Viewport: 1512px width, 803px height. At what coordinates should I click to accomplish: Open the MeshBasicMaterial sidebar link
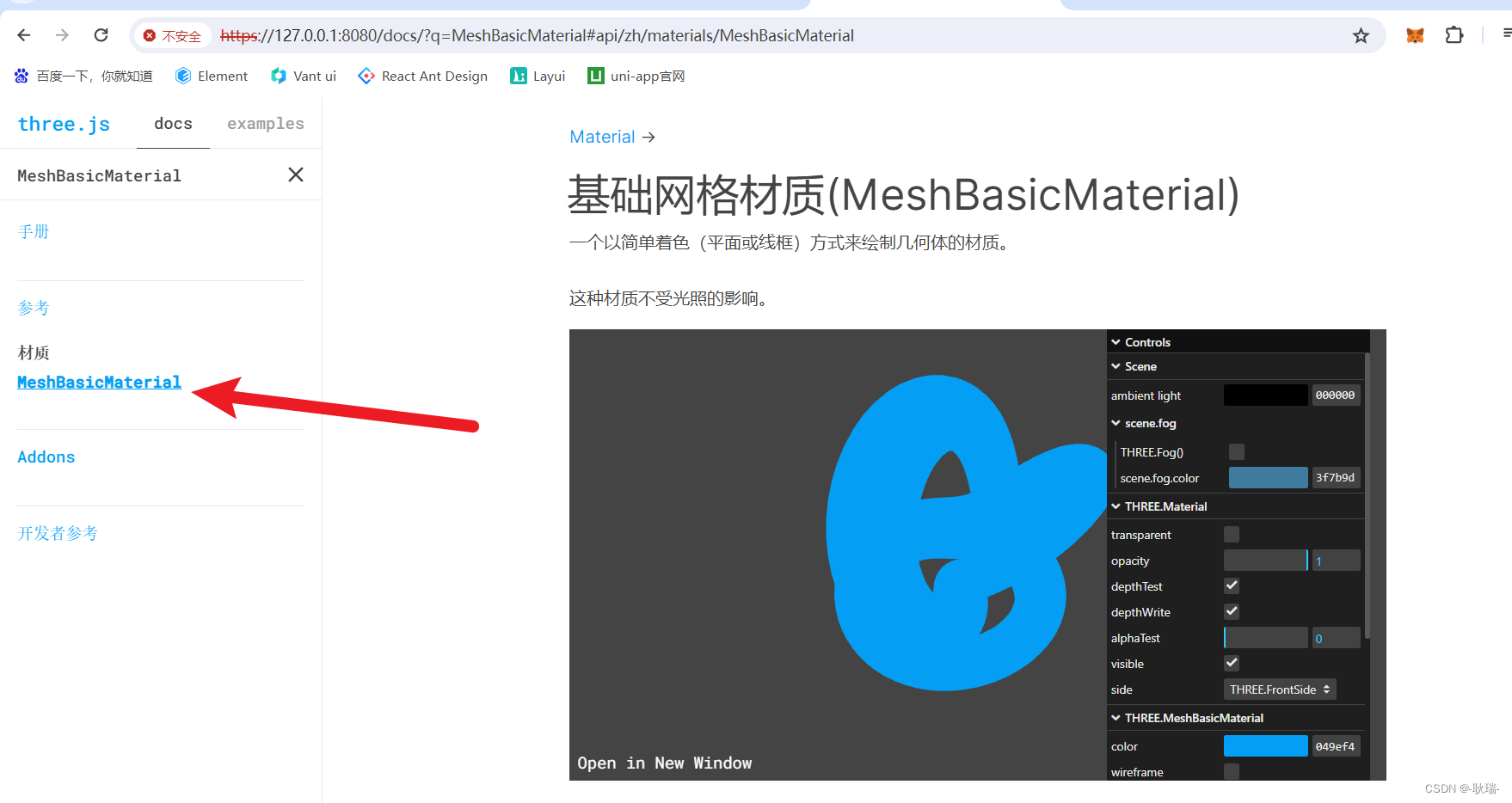click(99, 382)
